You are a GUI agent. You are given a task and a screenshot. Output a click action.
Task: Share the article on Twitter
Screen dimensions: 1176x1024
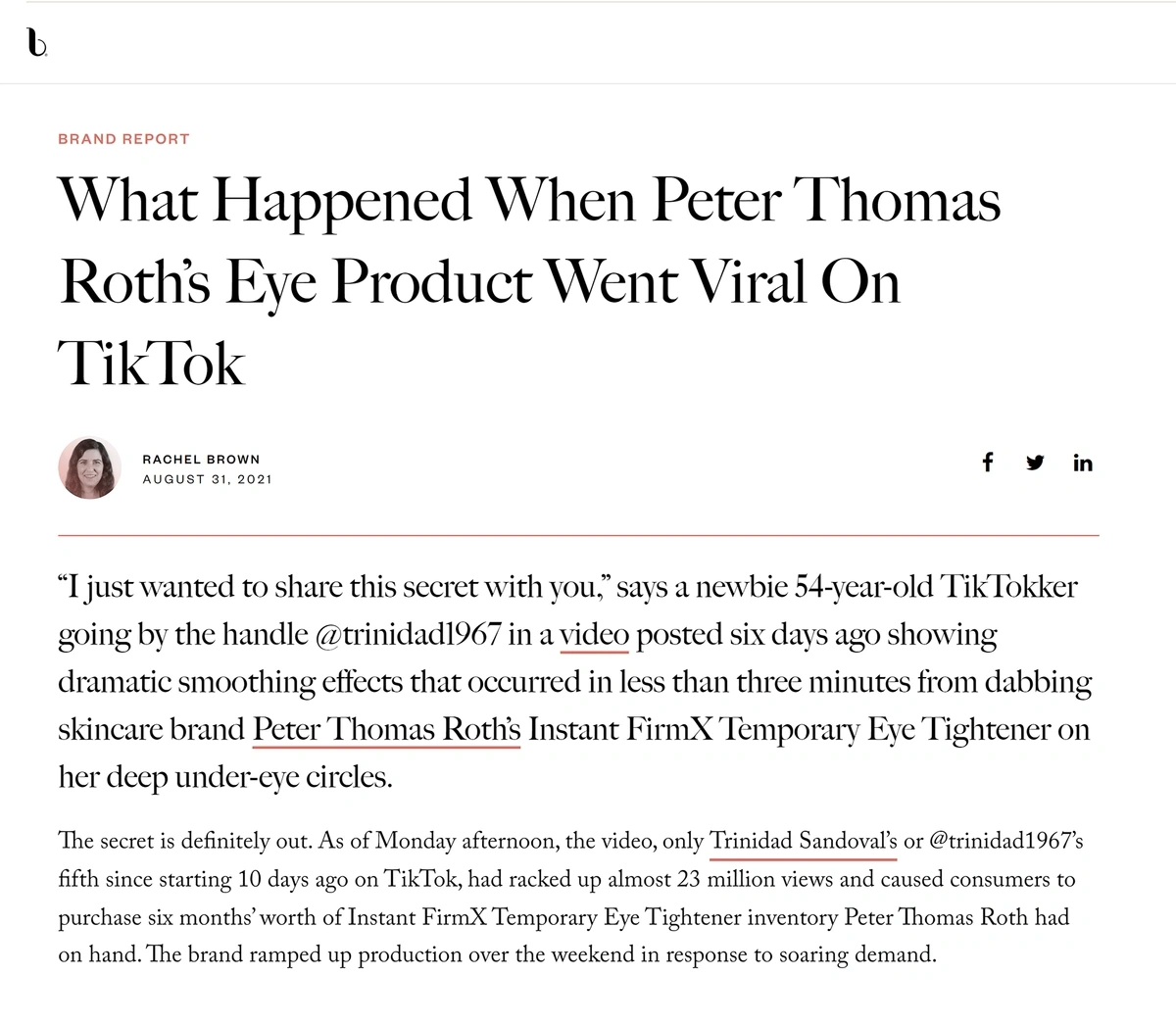(x=1035, y=463)
